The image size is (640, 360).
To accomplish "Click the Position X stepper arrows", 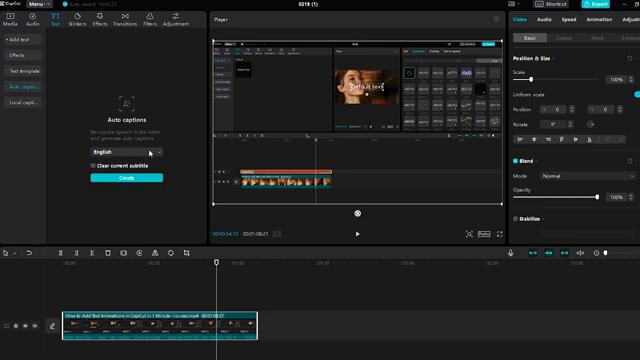I will click(572, 109).
